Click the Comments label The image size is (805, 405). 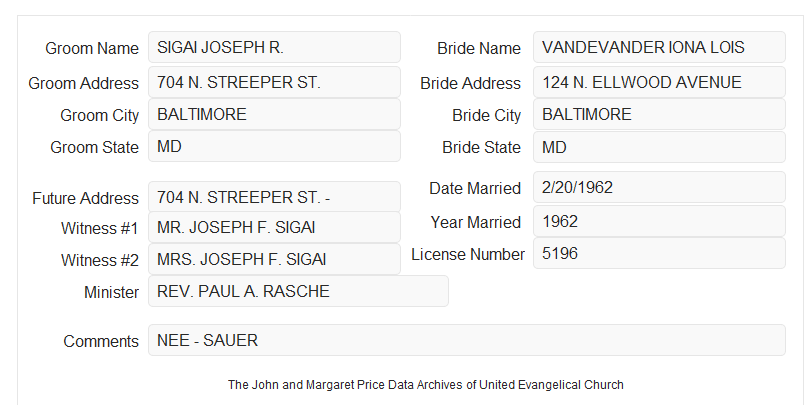pyautogui.click(x=101, y=341)
